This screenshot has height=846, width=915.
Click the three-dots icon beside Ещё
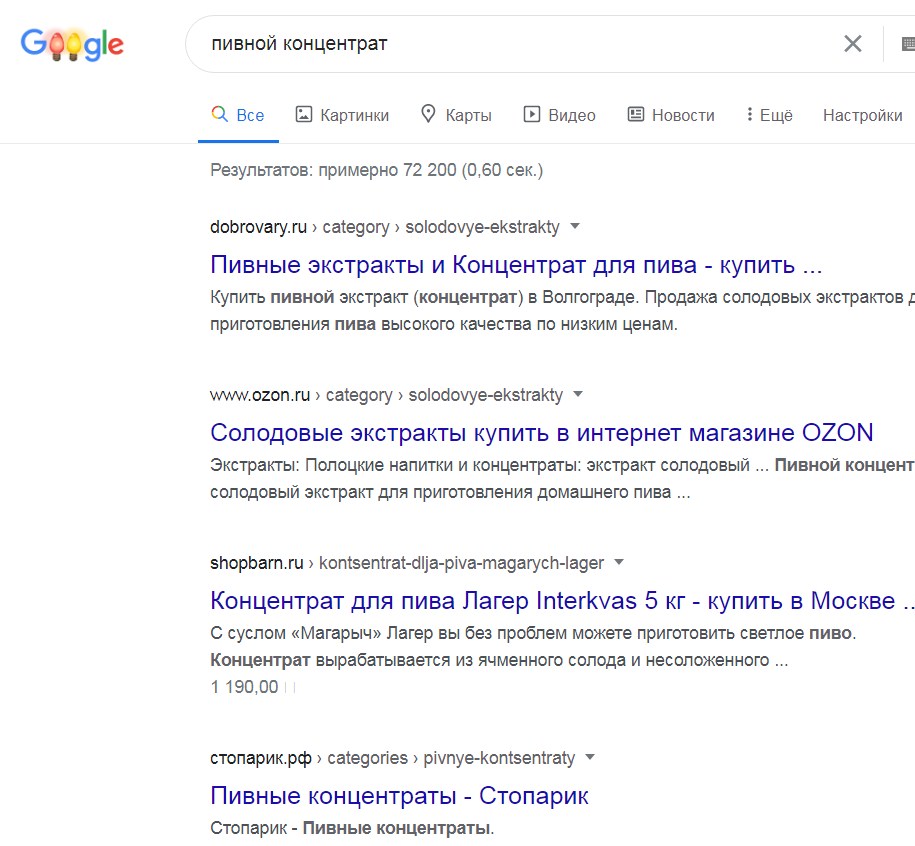[749, 114]
